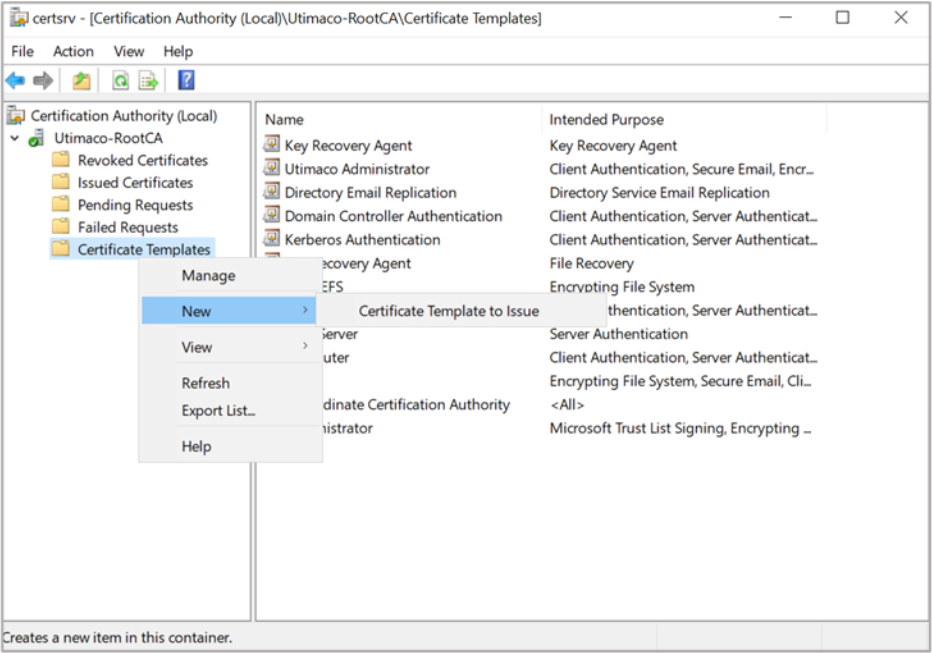Viewport: 932px width, 653px height.
Task: Select the Issued Certificates folder
Action: [x=134, y=183]
